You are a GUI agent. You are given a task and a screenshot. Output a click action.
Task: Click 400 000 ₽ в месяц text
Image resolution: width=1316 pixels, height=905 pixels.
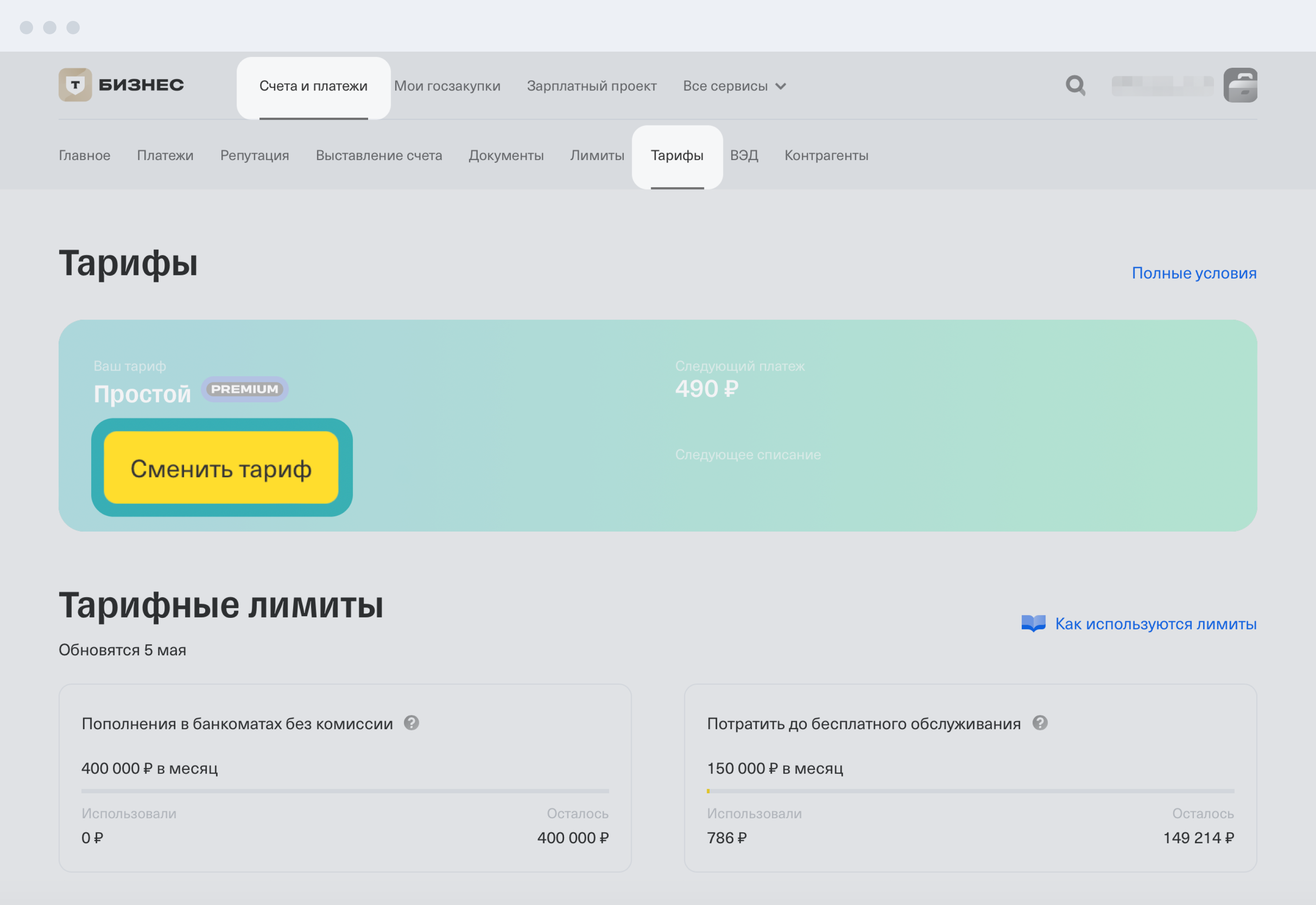click(150, 768)
